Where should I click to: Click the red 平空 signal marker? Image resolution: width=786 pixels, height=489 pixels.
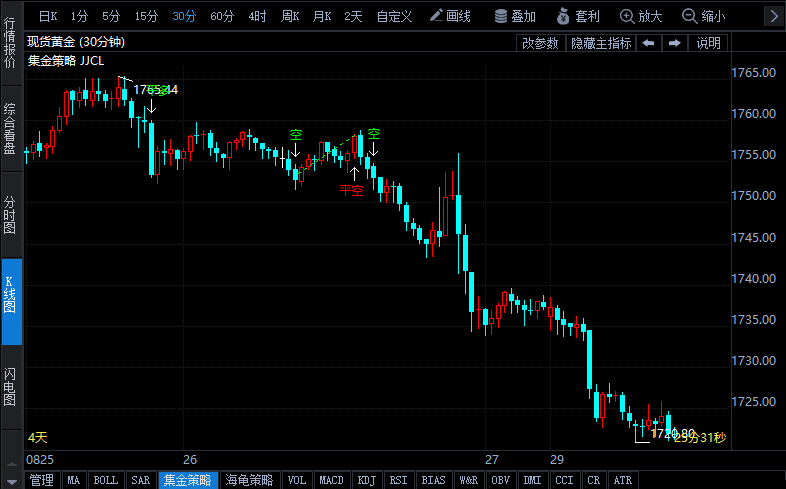click(351, 190)
